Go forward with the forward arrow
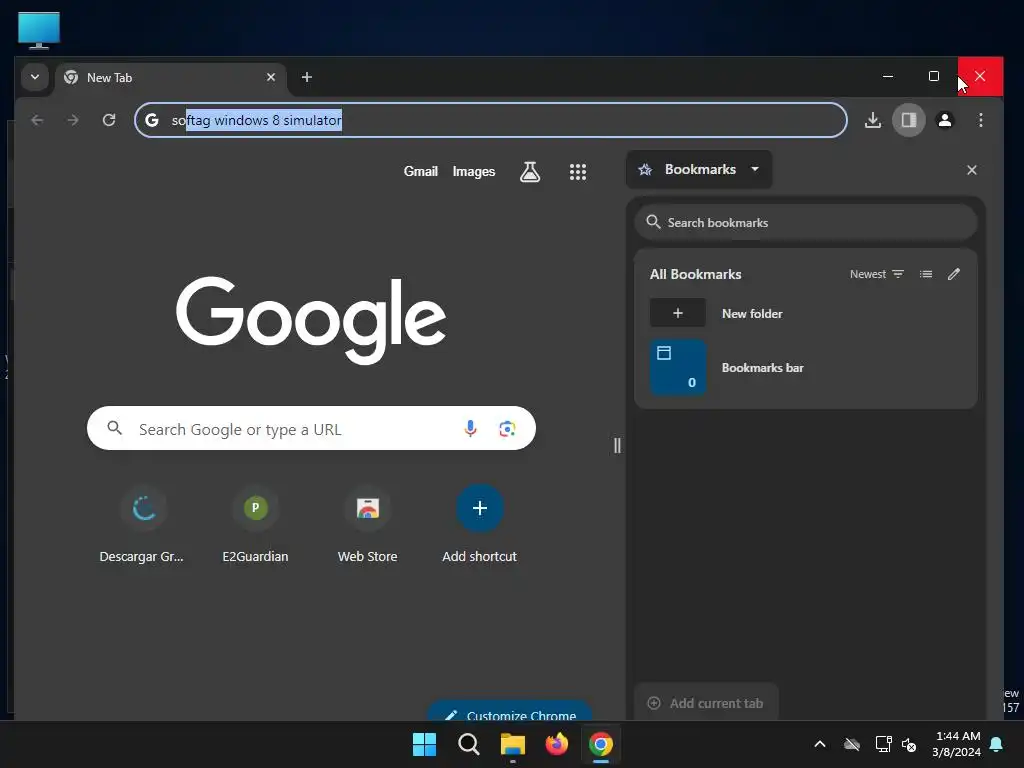 pos(73,120)
